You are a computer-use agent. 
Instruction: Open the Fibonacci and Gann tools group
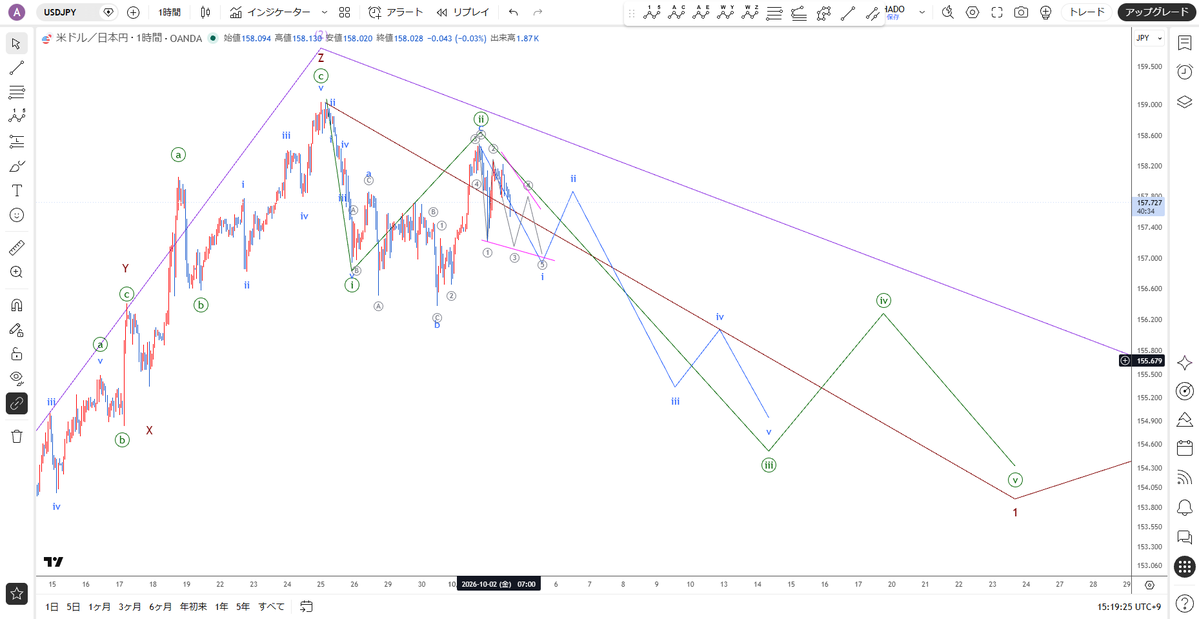click(17, 92)
